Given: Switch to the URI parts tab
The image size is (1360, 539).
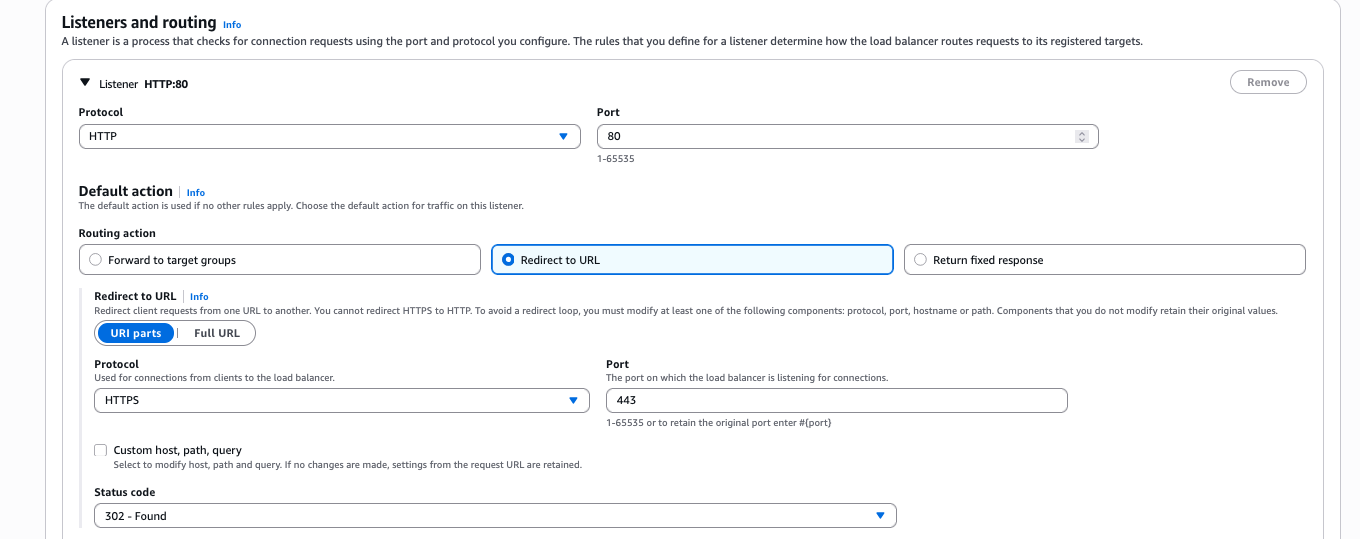Looking at the screenshot, I should click(x=136, y=333).
